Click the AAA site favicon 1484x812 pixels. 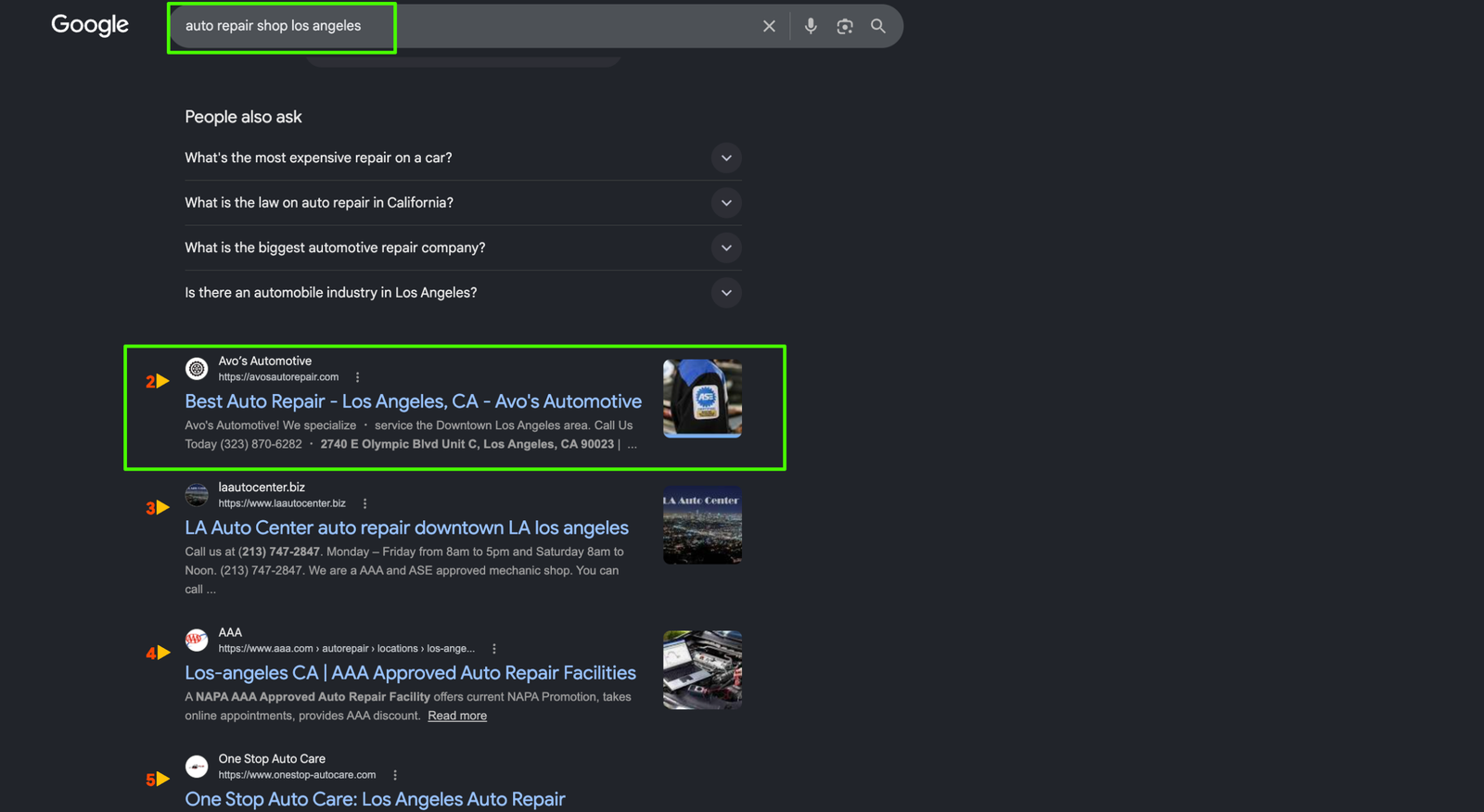[197, 641]
